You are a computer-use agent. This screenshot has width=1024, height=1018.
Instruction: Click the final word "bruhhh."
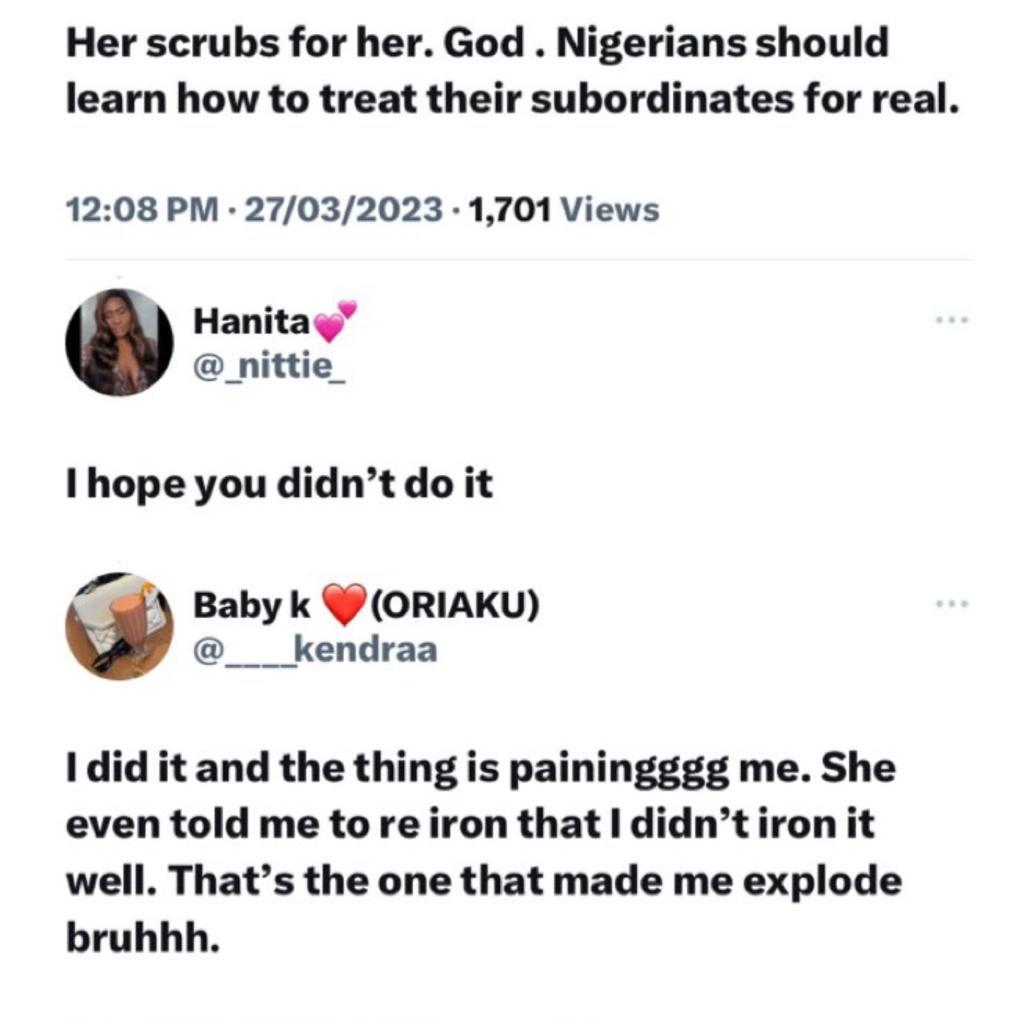[141, 940]
